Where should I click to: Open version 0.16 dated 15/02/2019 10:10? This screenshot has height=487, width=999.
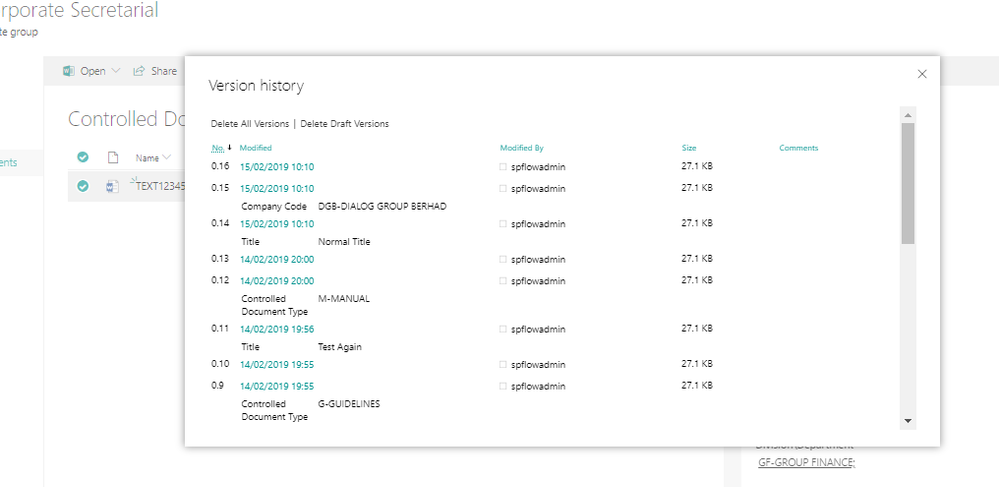click(x=277, y=167)
